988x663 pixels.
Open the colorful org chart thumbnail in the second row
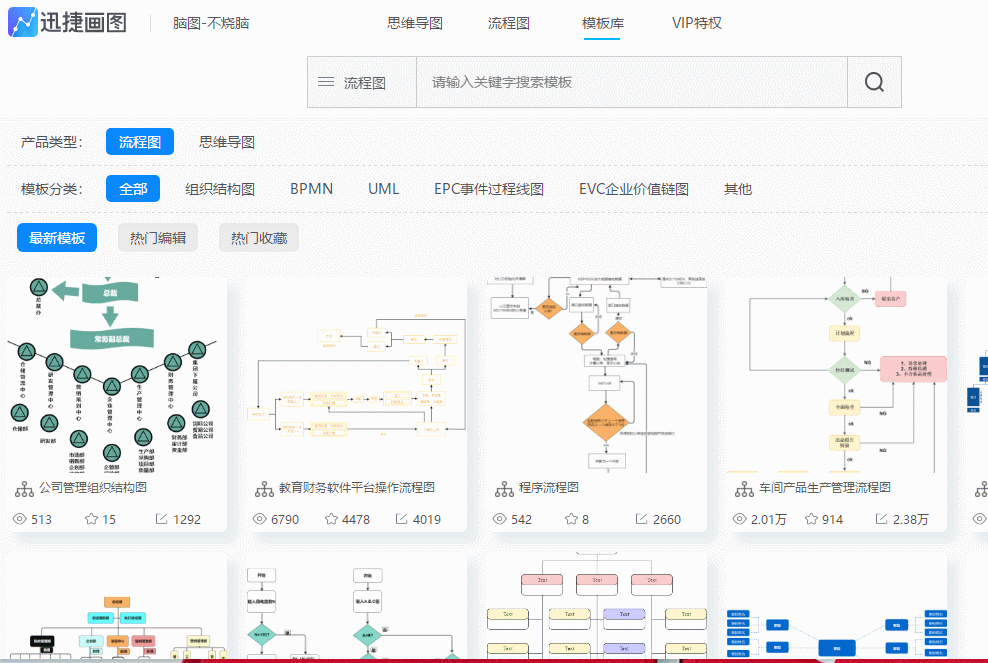click(117, 607)
